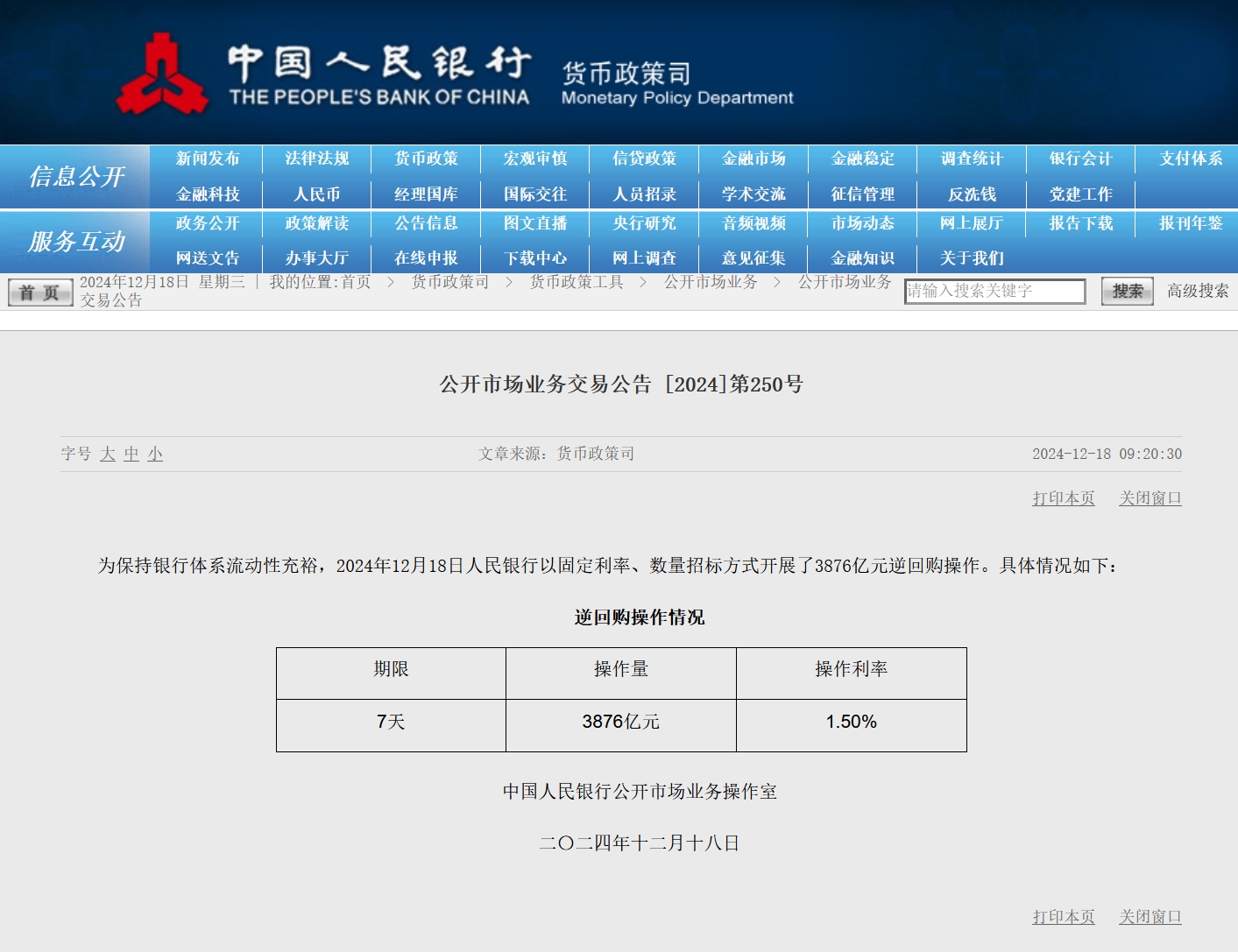1238x952 pixels.
Task: Click the 市场动态 navigation item
Action: pyautogui.click(x=863, y=223)
